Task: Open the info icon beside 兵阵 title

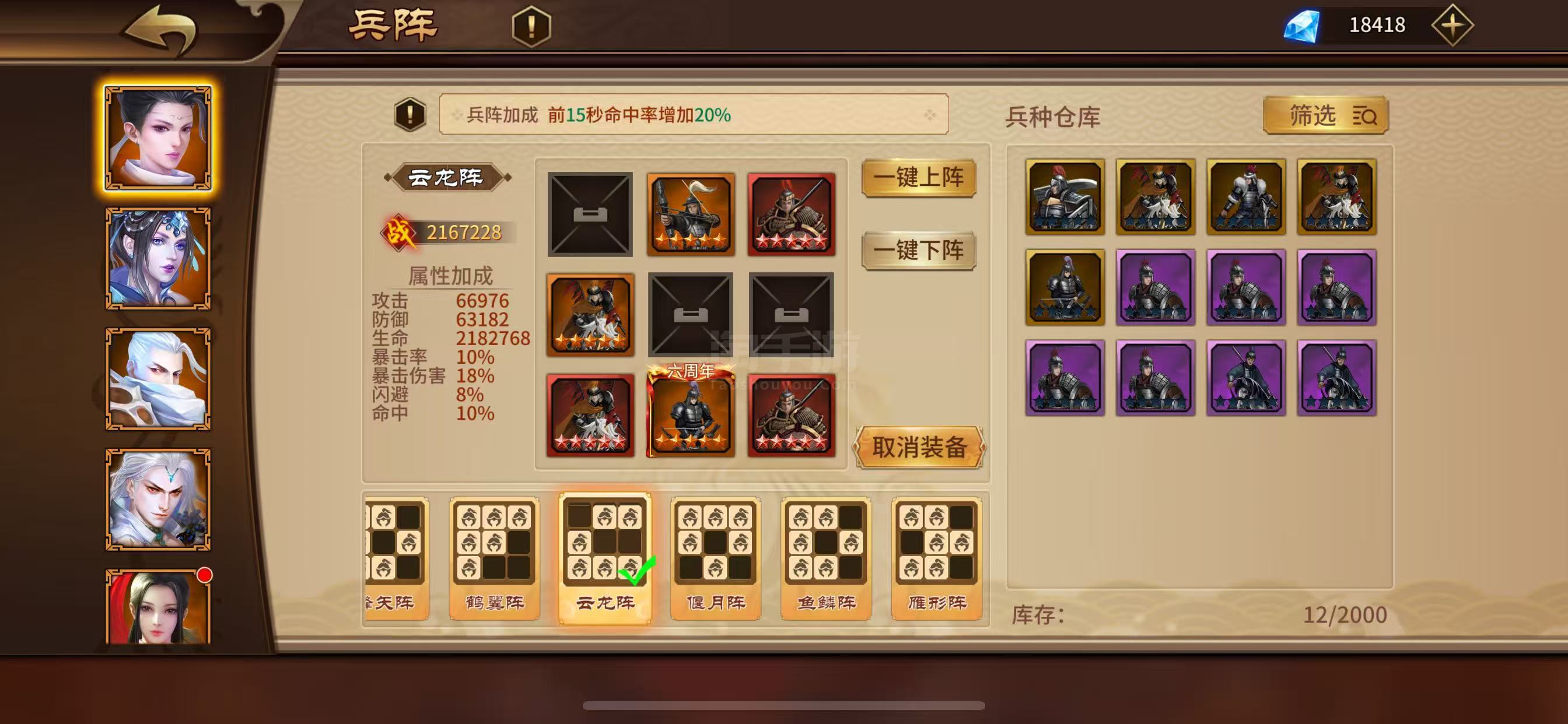Action: pyautogui.click(x=531, y=27)
